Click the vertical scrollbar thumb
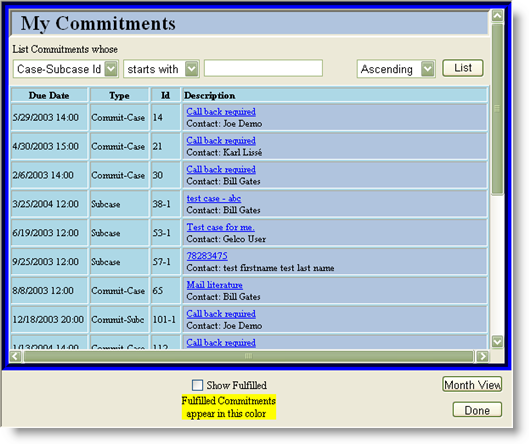529x444 pixels. (497, 109)
